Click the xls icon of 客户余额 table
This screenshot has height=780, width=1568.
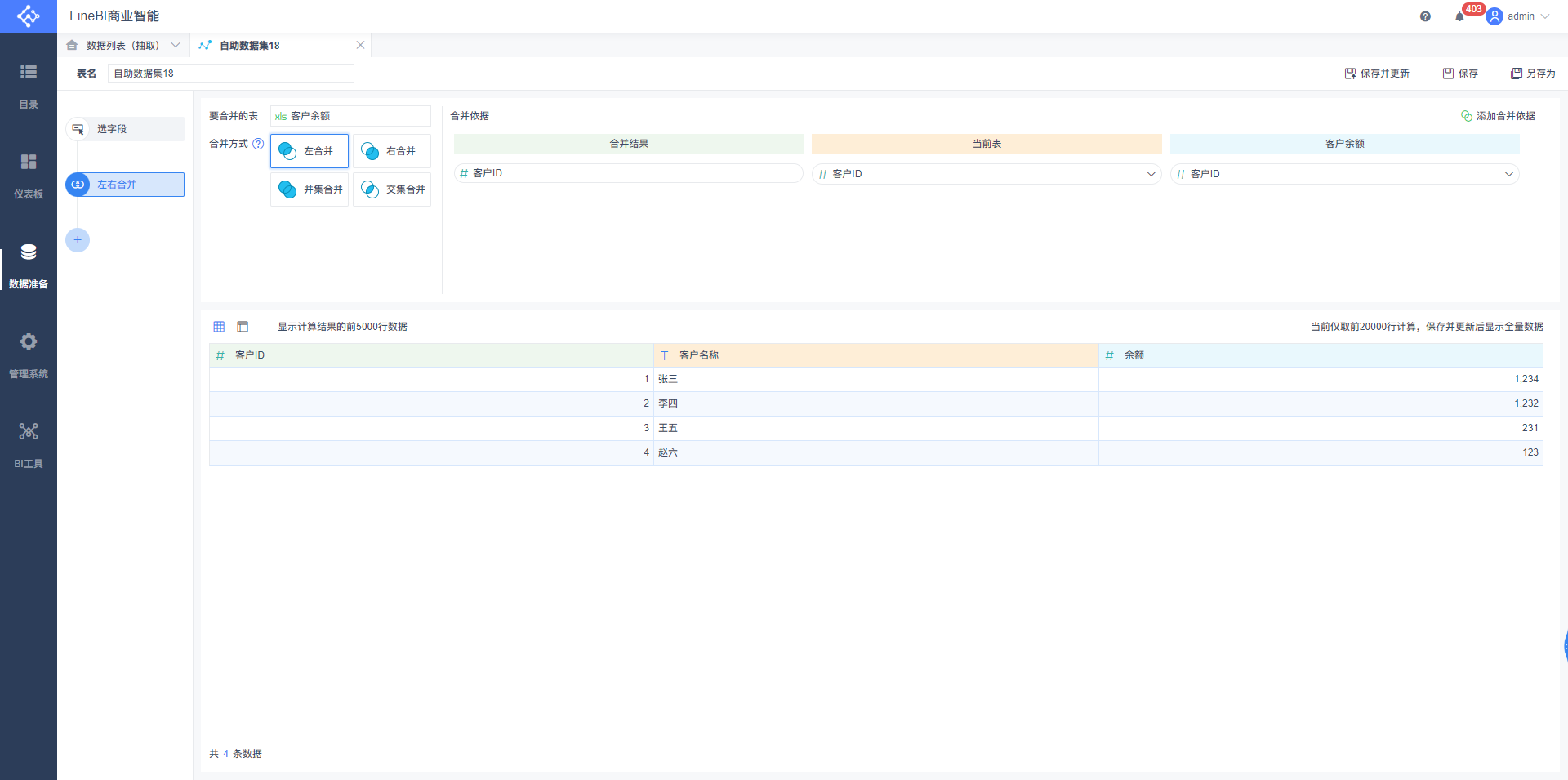coord(281,116)
